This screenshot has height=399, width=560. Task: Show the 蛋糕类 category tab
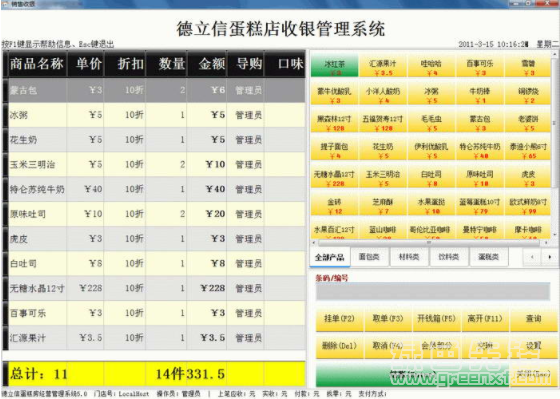coord(488,257)
